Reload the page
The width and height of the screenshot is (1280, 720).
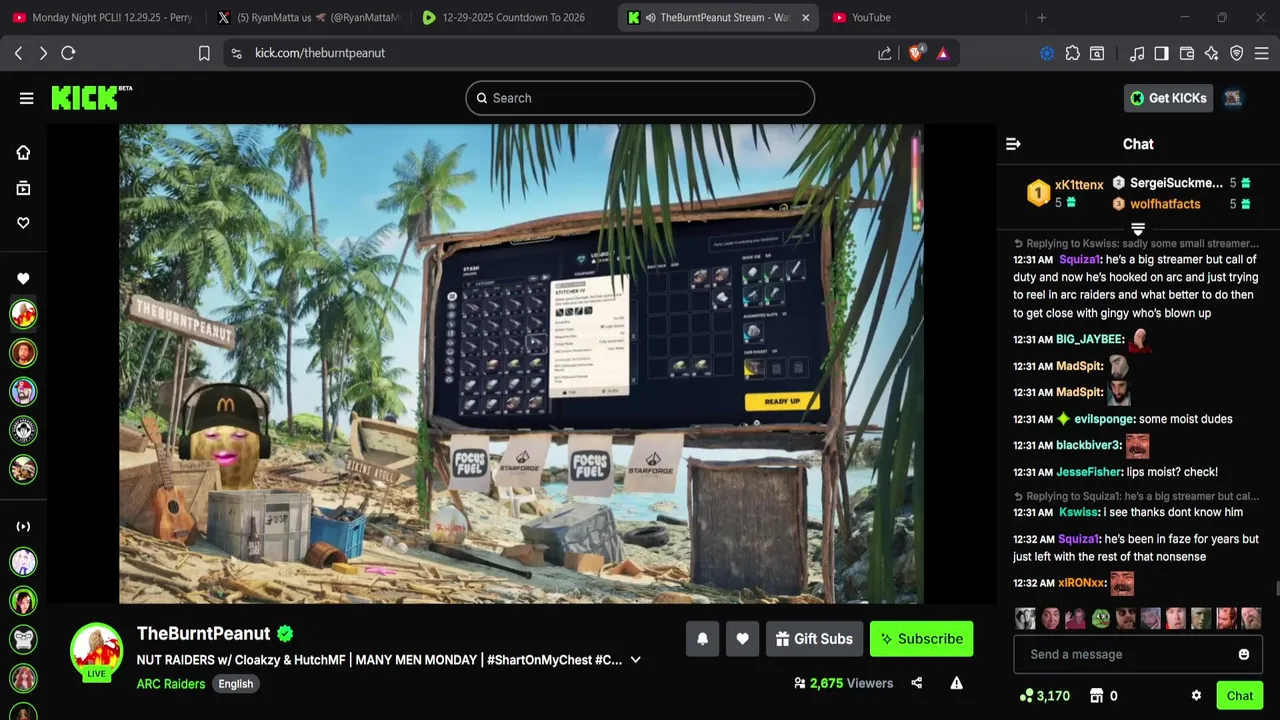pyautogui.click(x=68, y=53)
